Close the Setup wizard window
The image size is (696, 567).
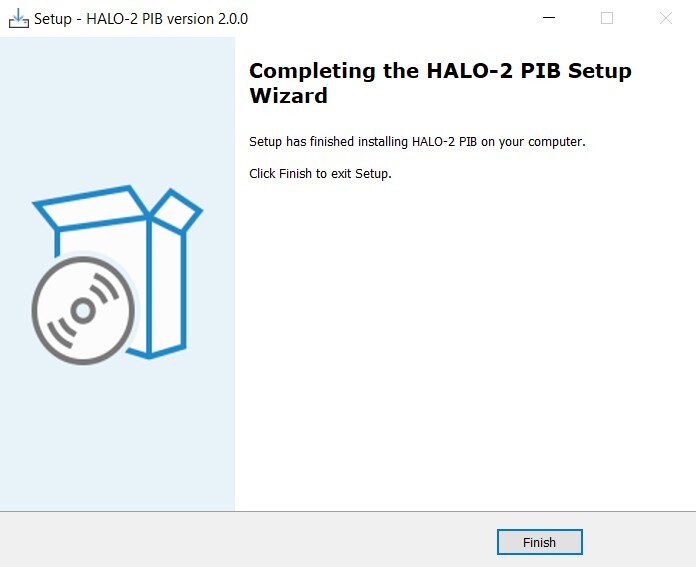coord(665,18)
